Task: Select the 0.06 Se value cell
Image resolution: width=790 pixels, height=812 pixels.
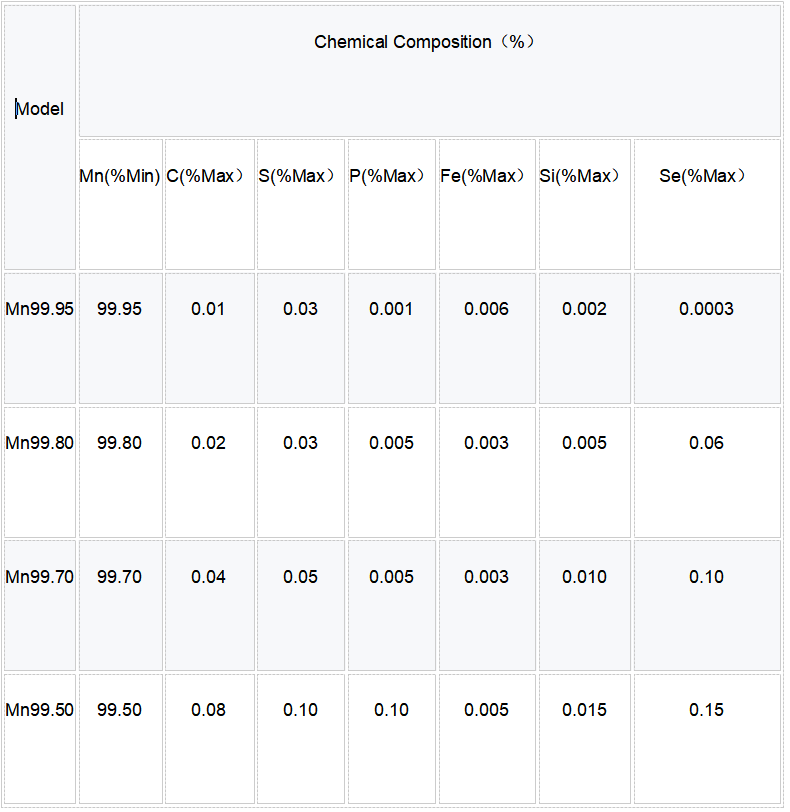Action: [706, 443]
